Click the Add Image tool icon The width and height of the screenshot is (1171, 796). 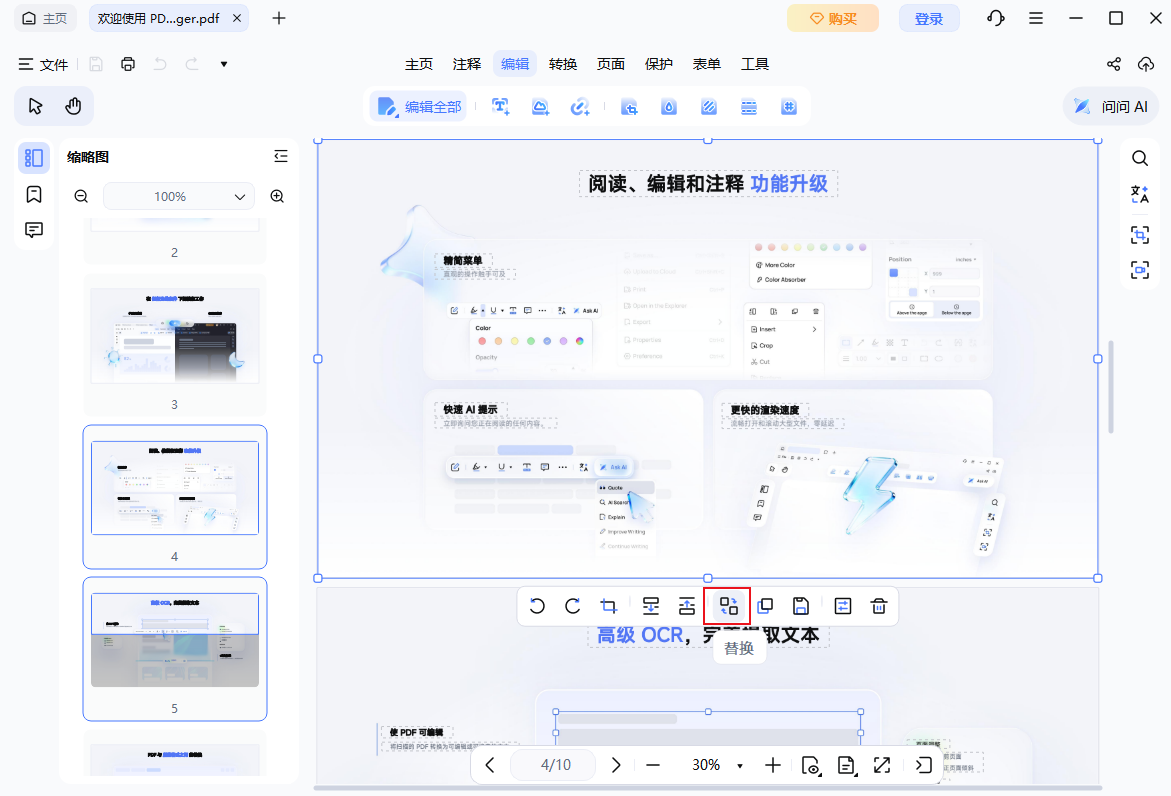540,107
